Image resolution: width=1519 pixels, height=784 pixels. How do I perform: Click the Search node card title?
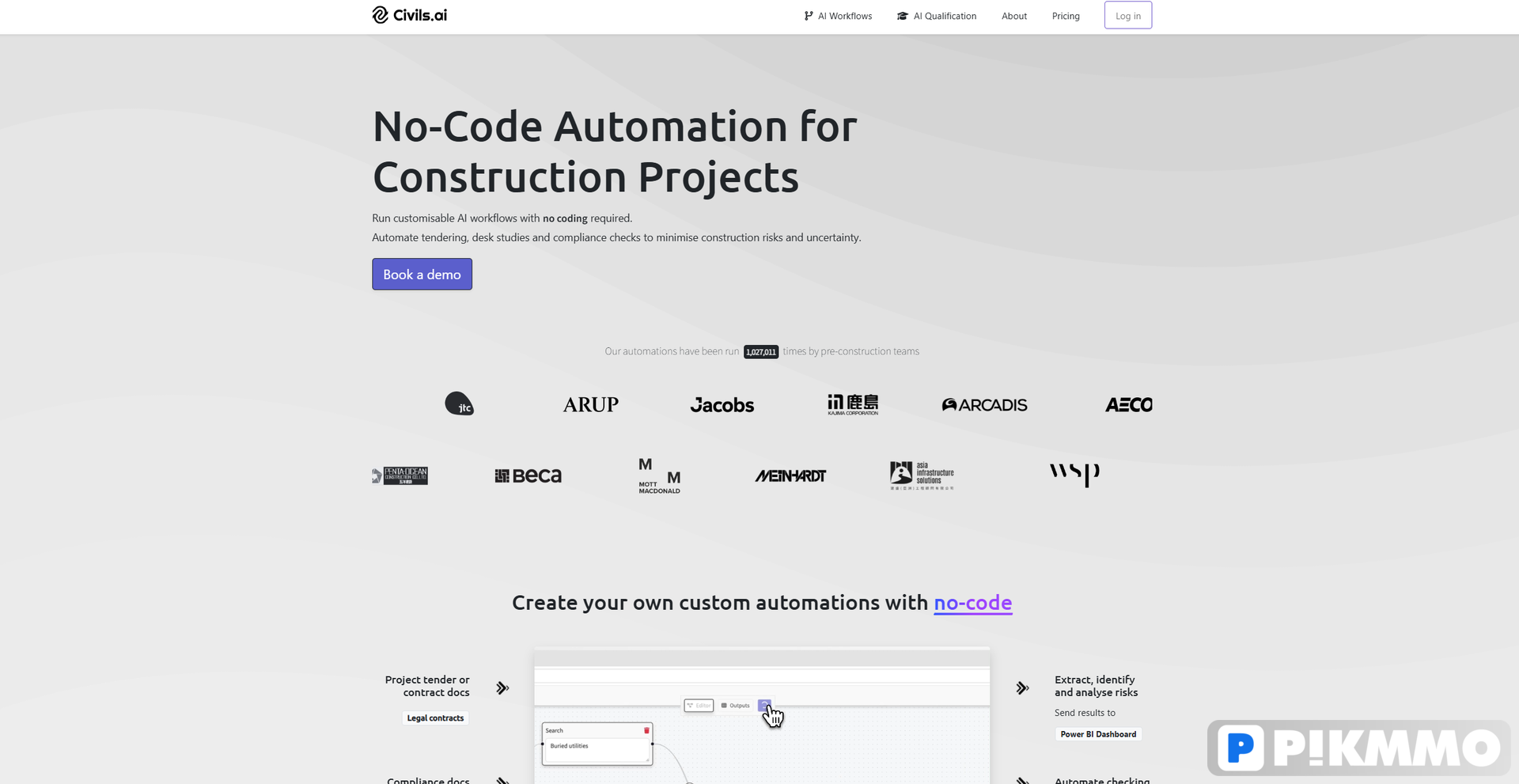point(555,730)
